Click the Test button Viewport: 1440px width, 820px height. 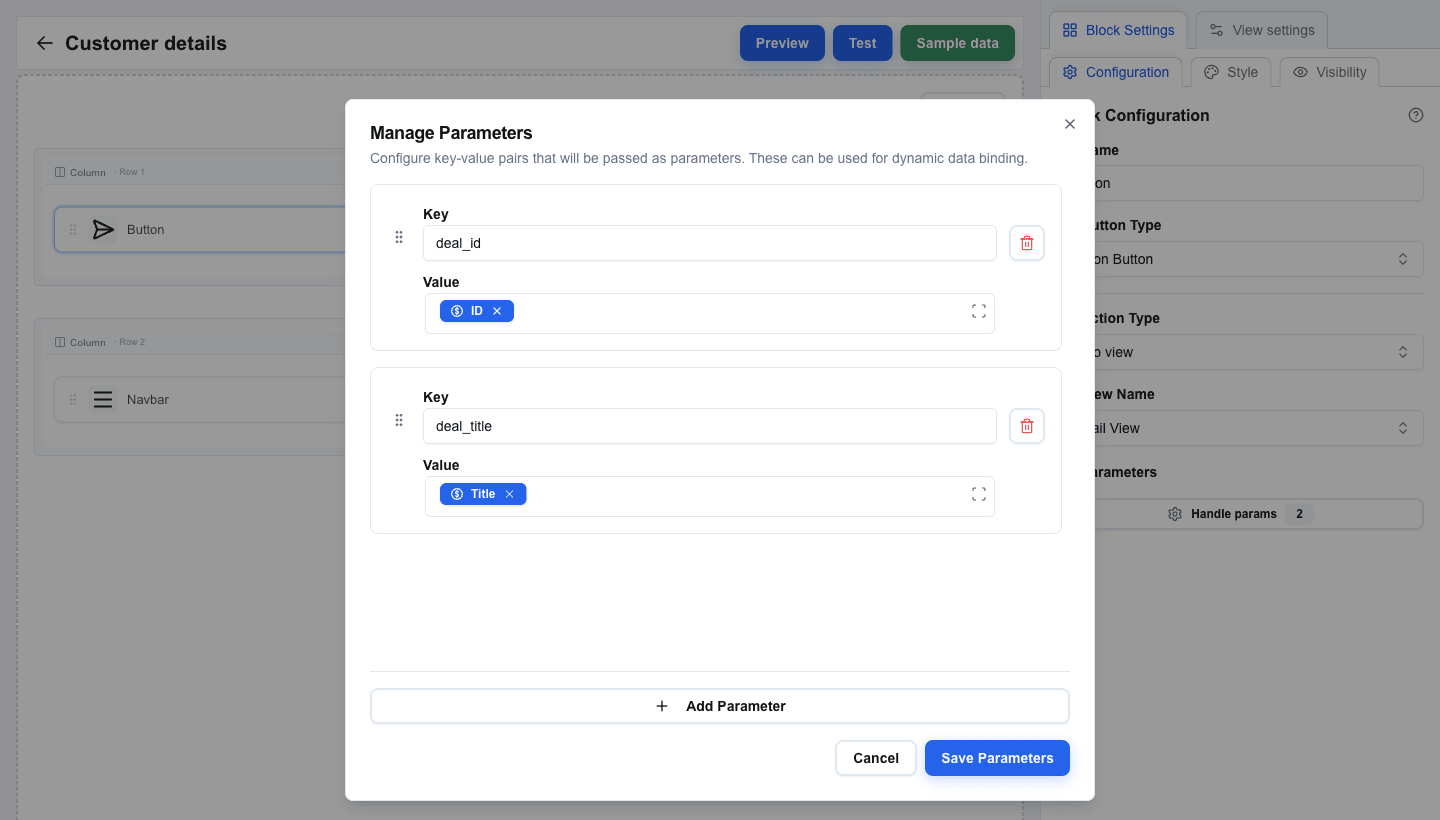(x=862, y=43)
